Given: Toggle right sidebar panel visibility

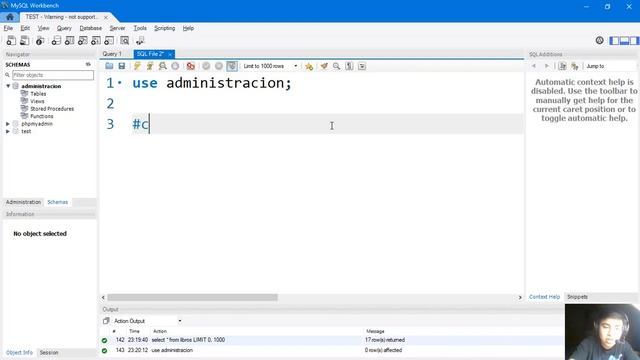Looking at the screenshot, I should [634, 40].
